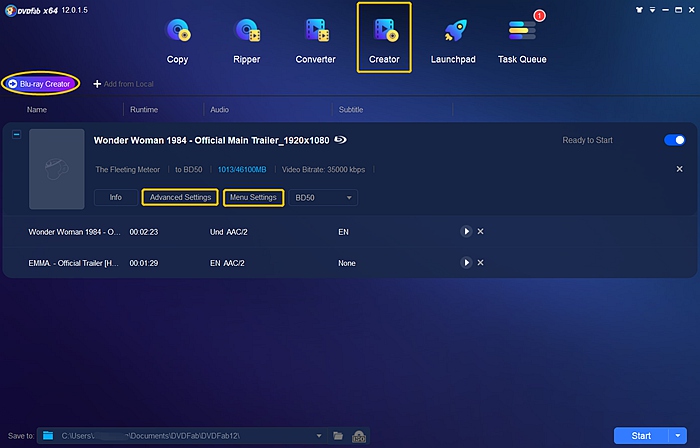Click the to BD50 label
This screenshot has width=700, height=448.
pyautogui.click(x=188, y=170)
